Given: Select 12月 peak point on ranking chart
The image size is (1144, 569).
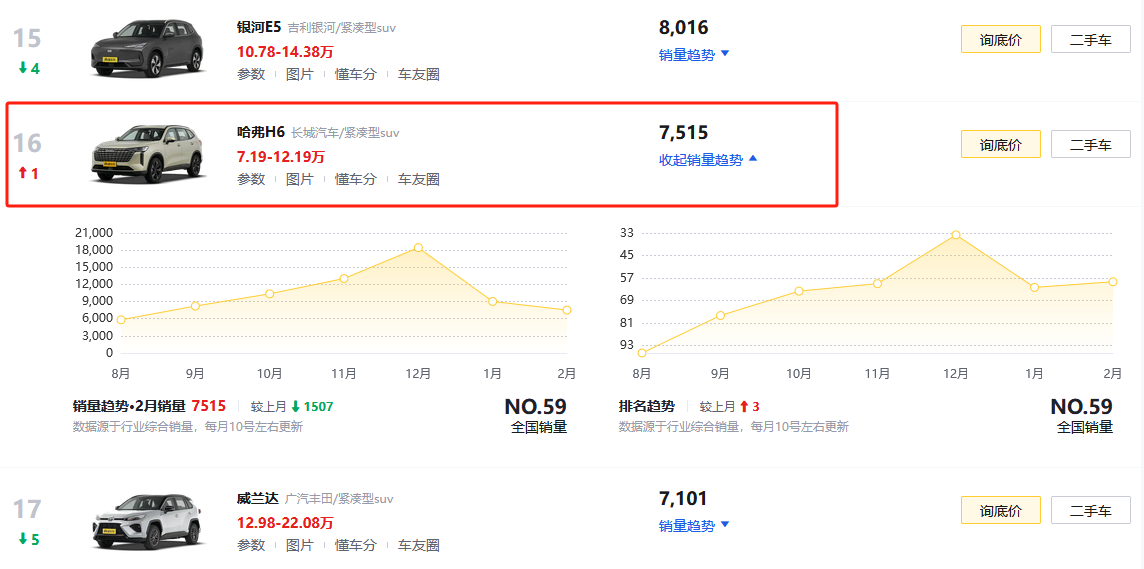Looking at the screenshot, I should point(956,235).
